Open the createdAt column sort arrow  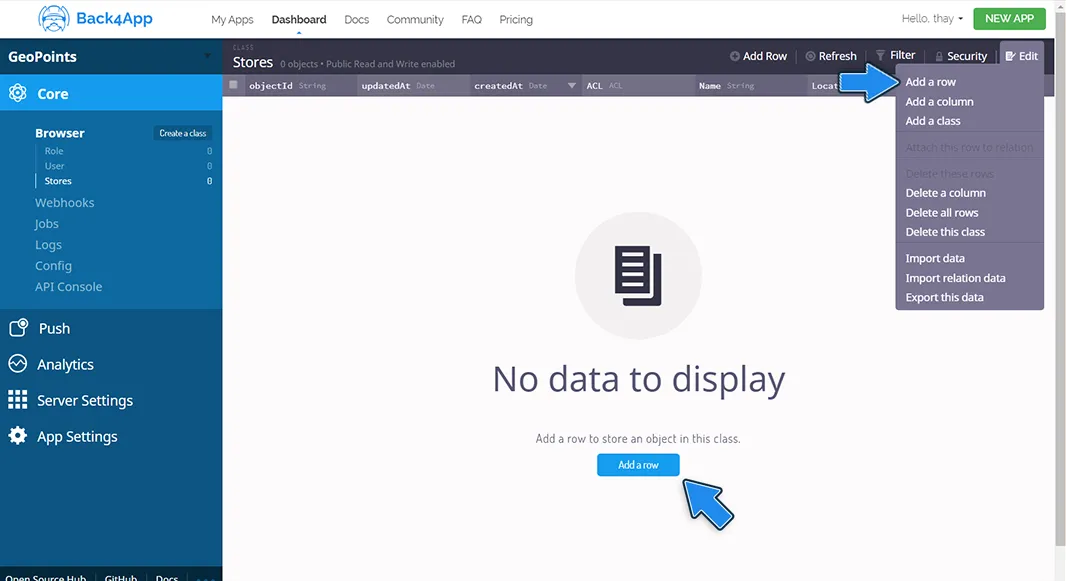pos(572,86)
